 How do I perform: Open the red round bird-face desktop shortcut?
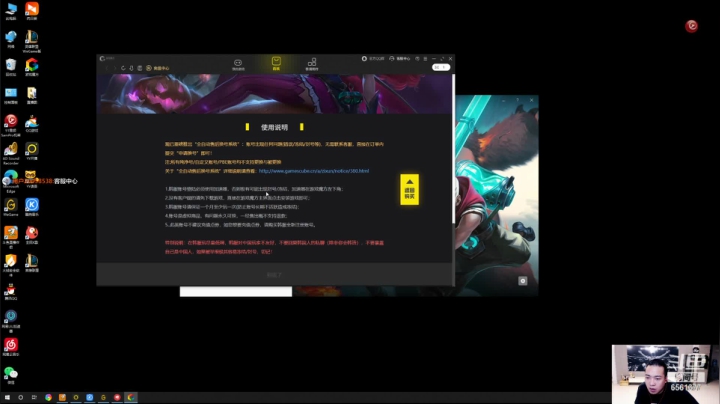[32, 235]
